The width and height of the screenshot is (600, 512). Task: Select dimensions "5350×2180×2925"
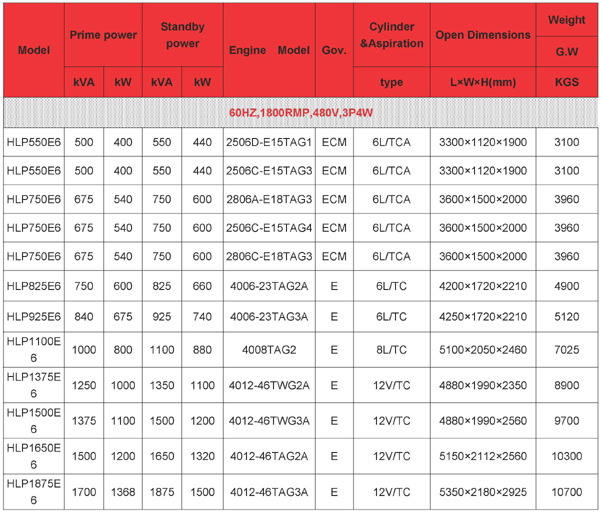point(483,492)
